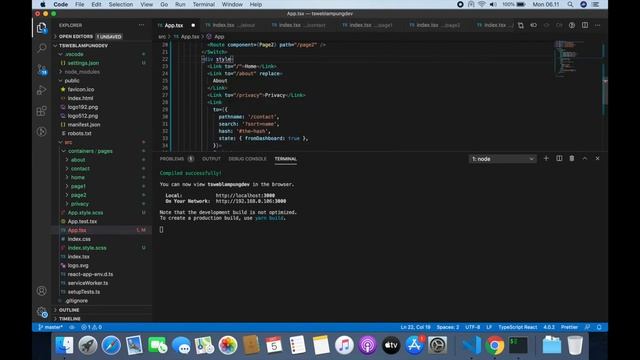Open settings.json in the explorer
The width and height of the screenshot is (640, 360).
83,63
